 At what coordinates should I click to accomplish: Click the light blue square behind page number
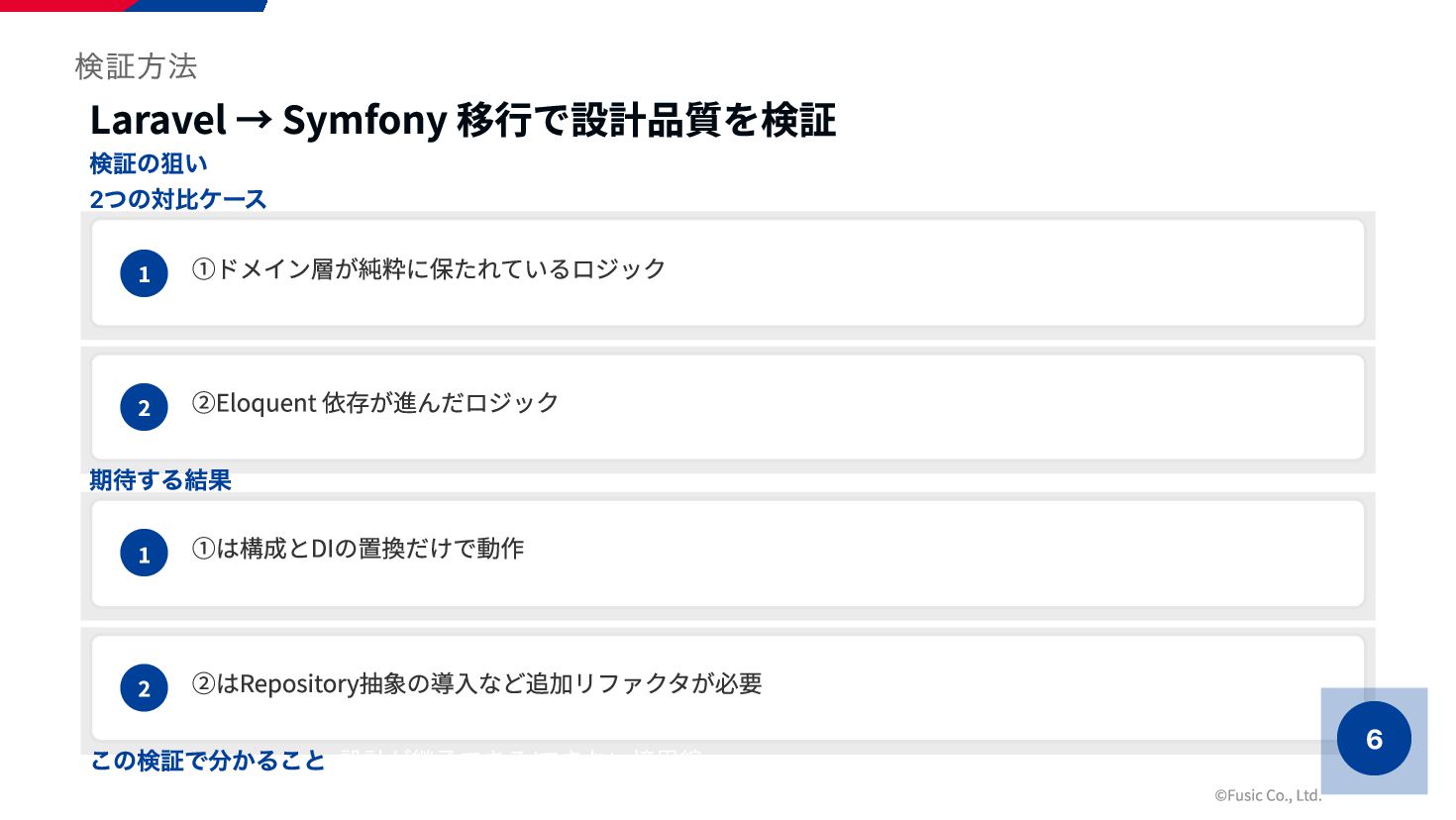pyautogui.click(x=1374, y=741)
